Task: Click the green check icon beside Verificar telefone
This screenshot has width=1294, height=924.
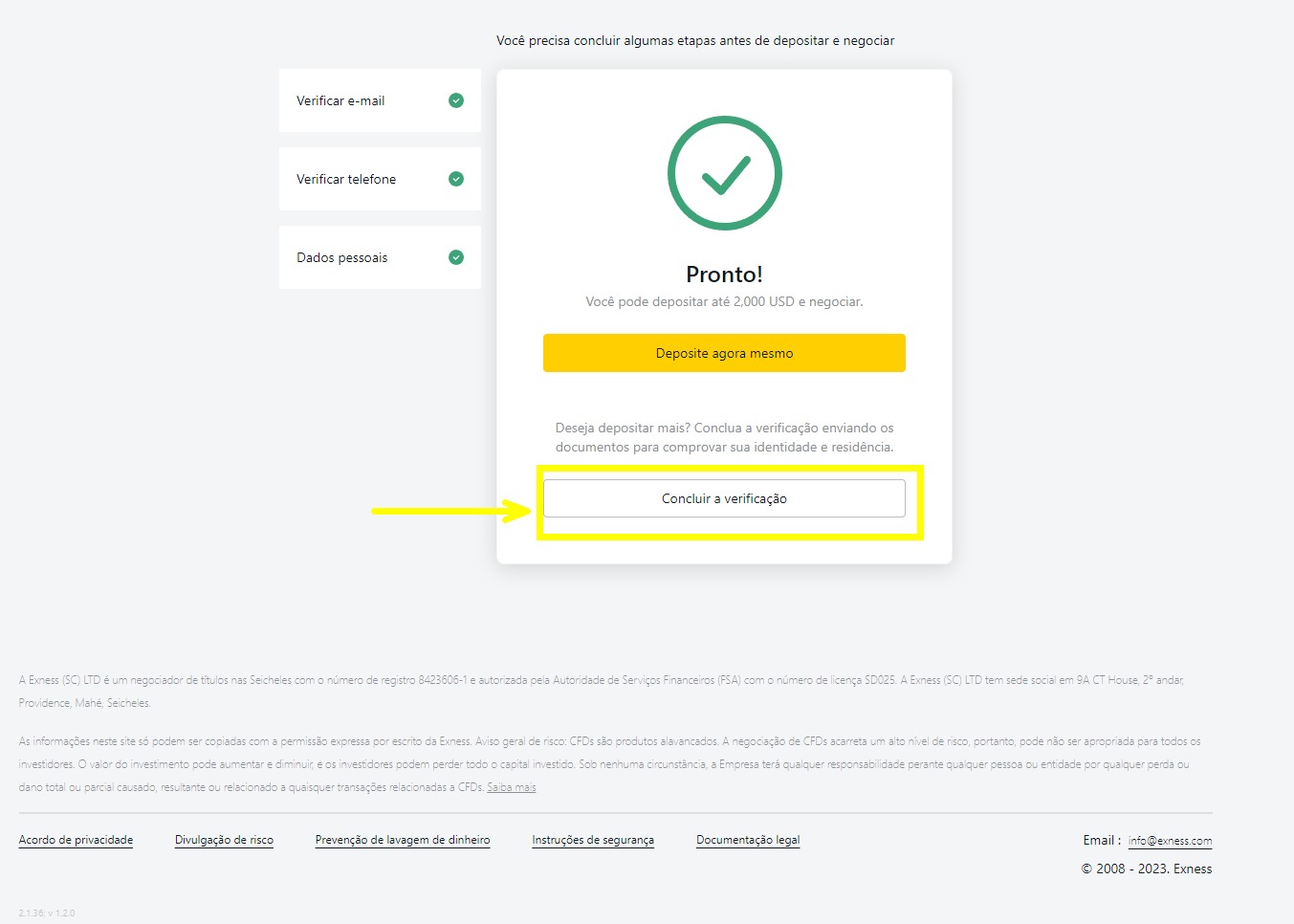Action: [x=456, y=179]
